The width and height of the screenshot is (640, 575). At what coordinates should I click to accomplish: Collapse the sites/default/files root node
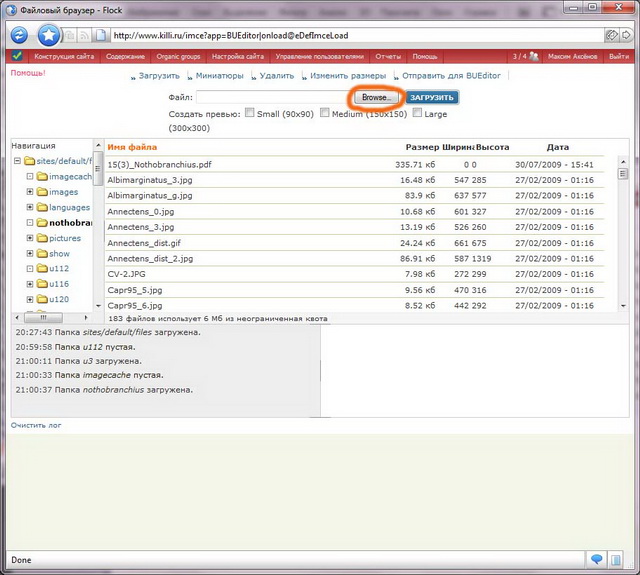tap(16, 161)
